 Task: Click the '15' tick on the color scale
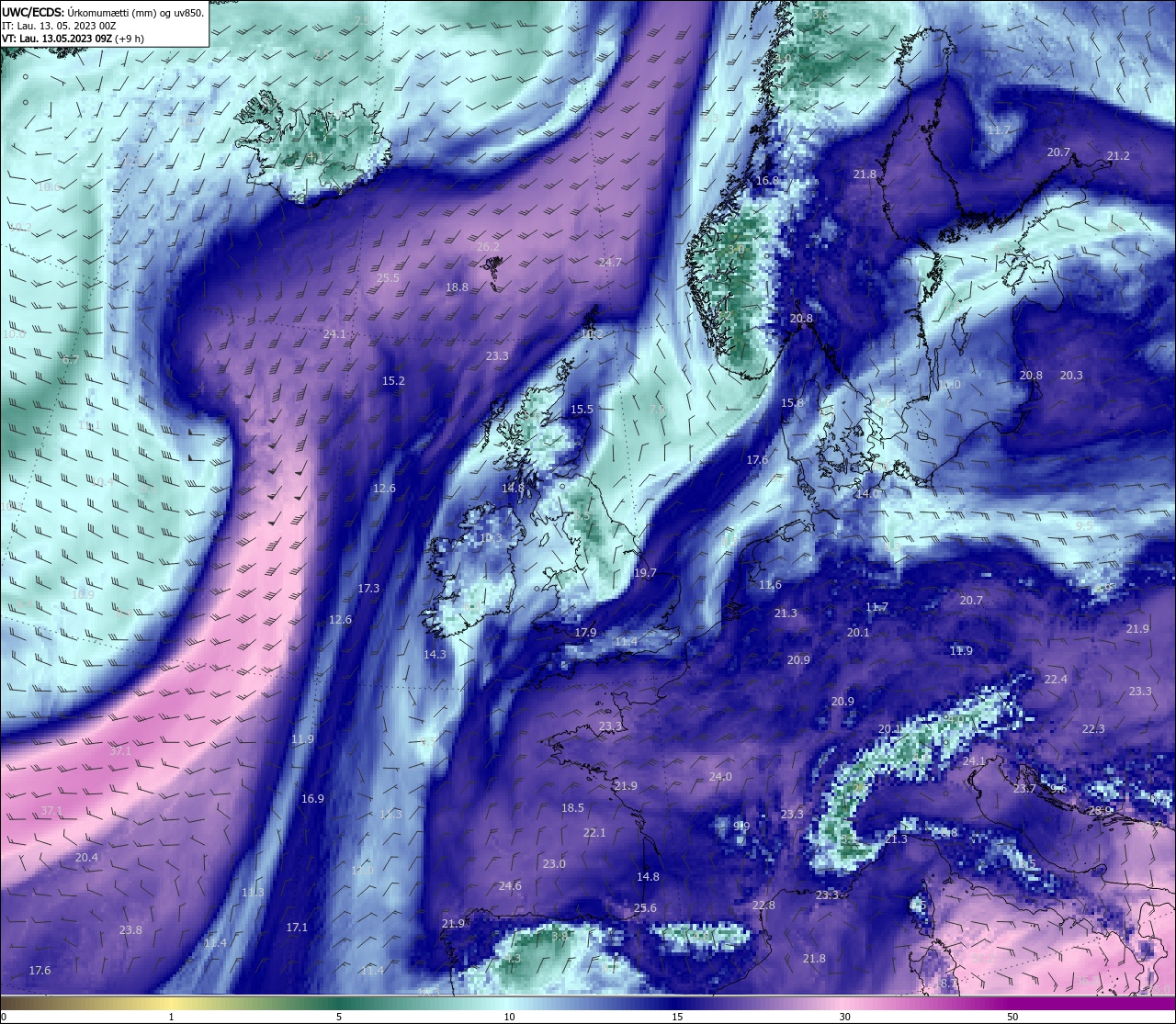[676, 1017]
